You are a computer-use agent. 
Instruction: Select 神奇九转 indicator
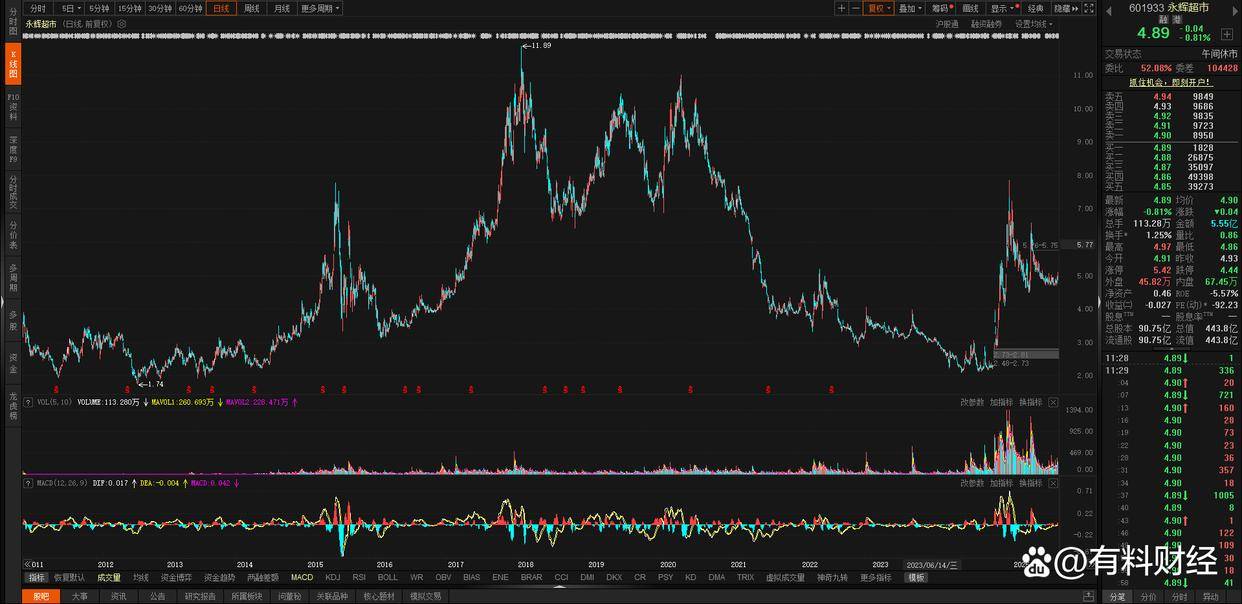pyautogui.click(x=832, y=578)
